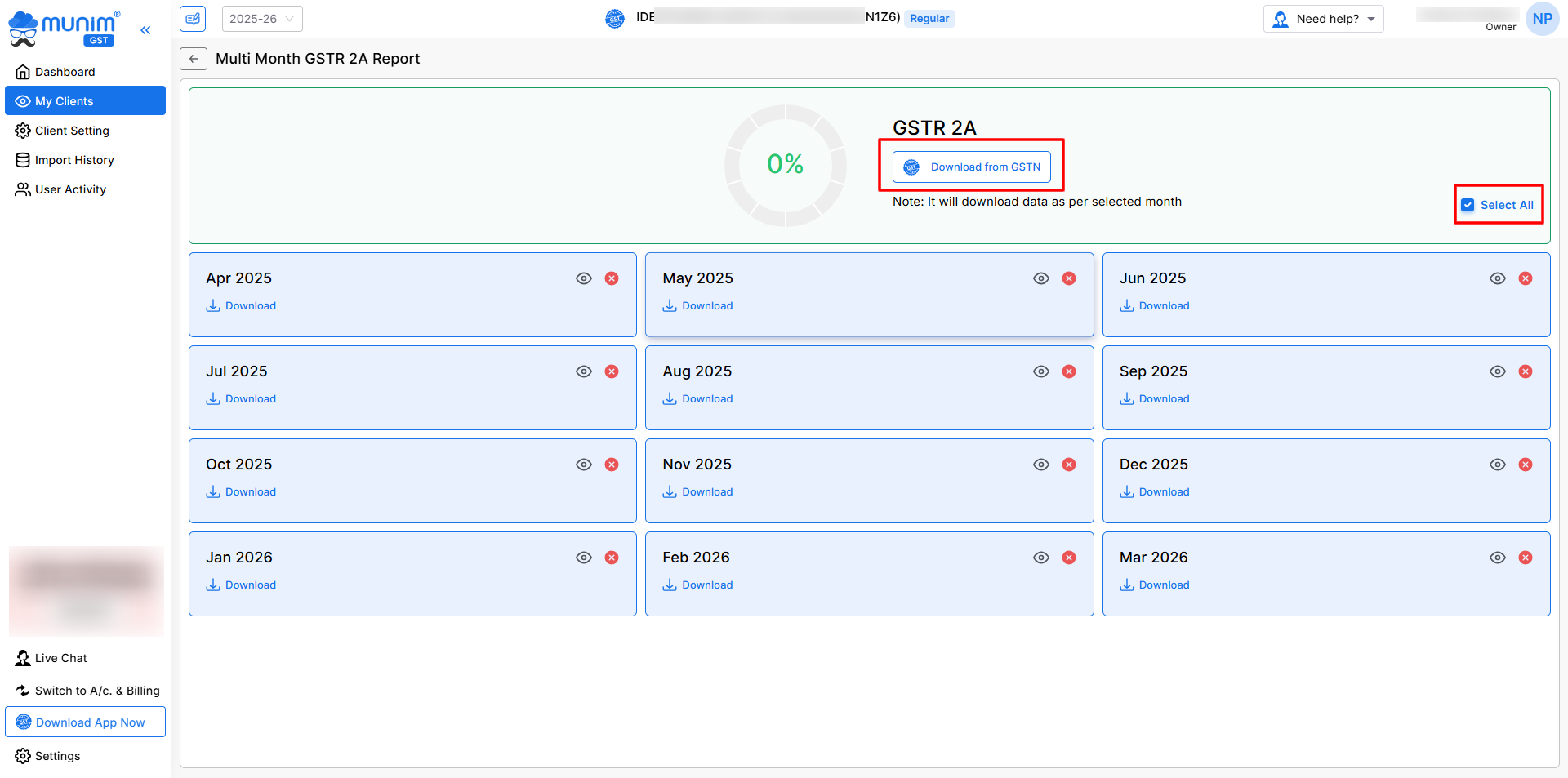This screenshot has height=778, width=1568.
Task: Click the red cross icon on Sep 2025
Action: (1525, 371)
